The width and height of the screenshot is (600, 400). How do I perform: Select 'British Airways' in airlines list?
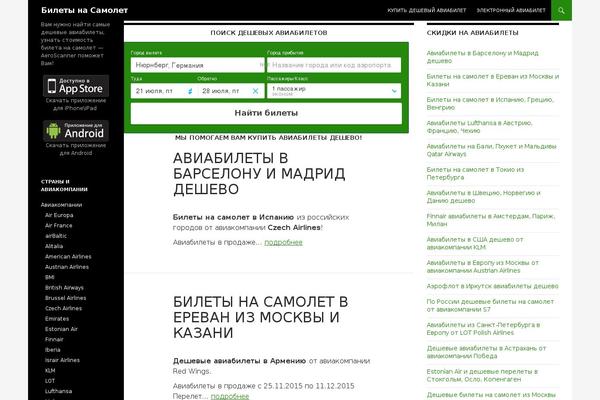coord(64,287)
